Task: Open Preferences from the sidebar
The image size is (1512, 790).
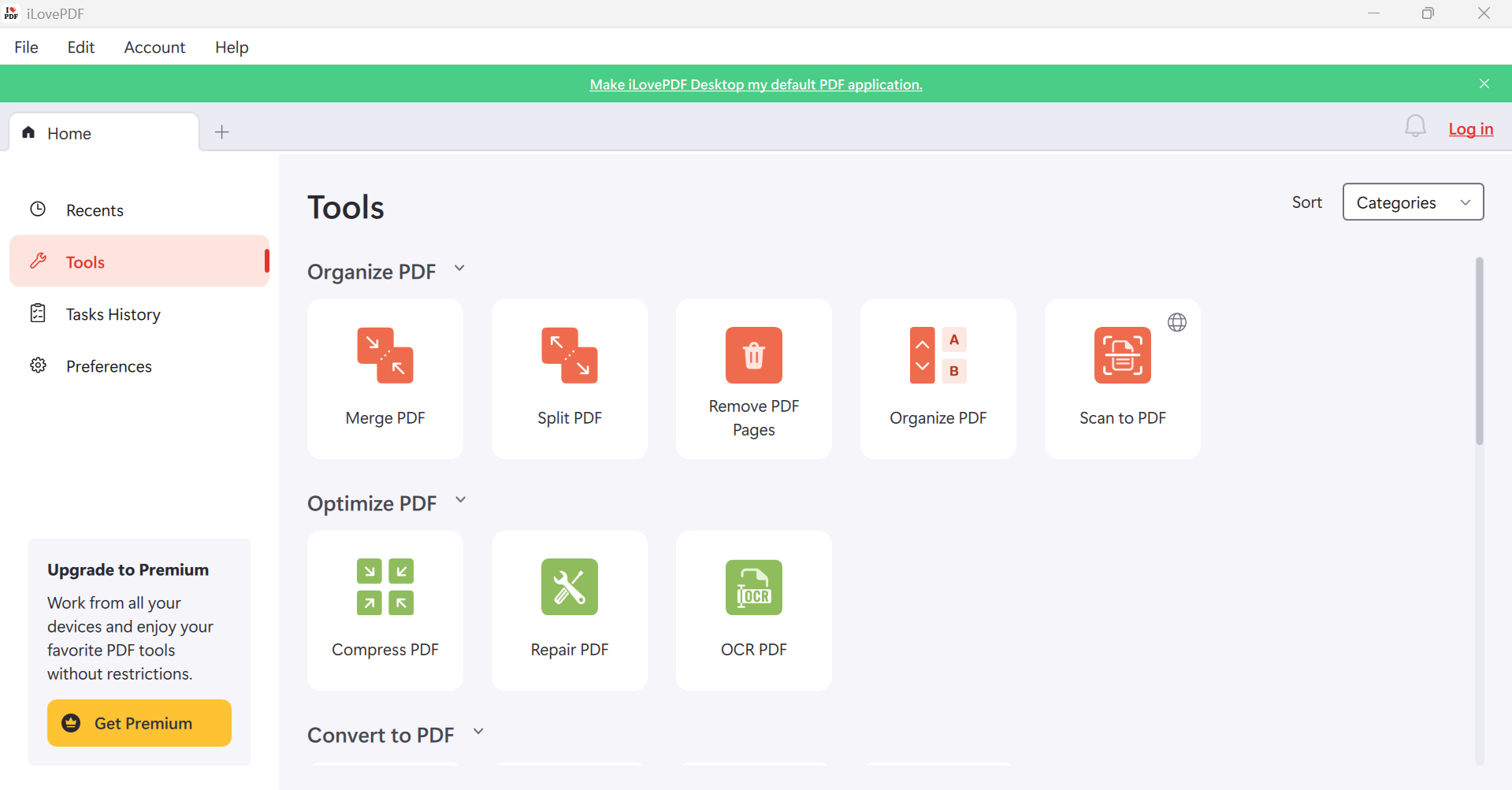Action: (x=139, y=365)
